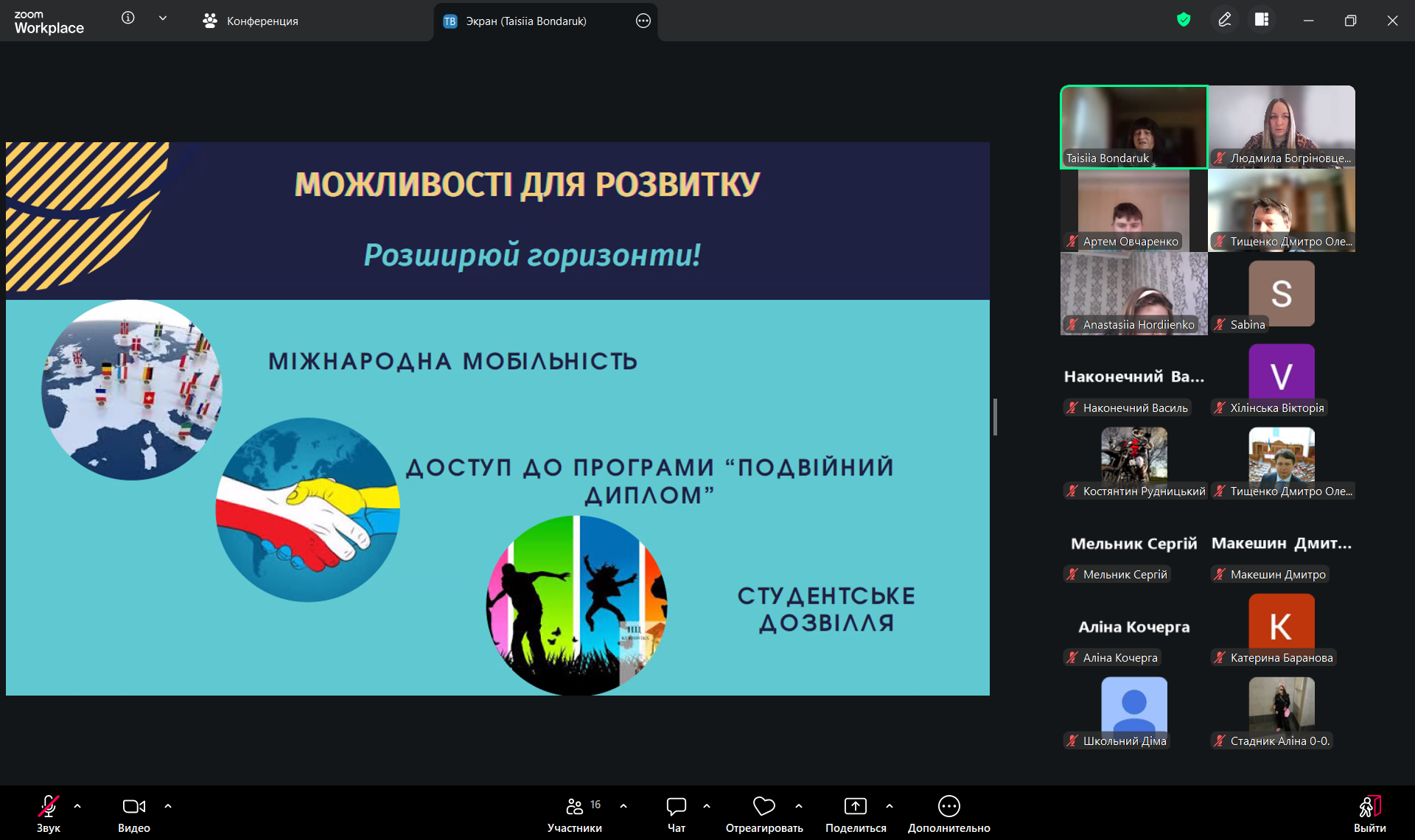This screenshot has height=840, width=1415.
Task: Click the green encryption shield icon
Action: coord(1184,20)
